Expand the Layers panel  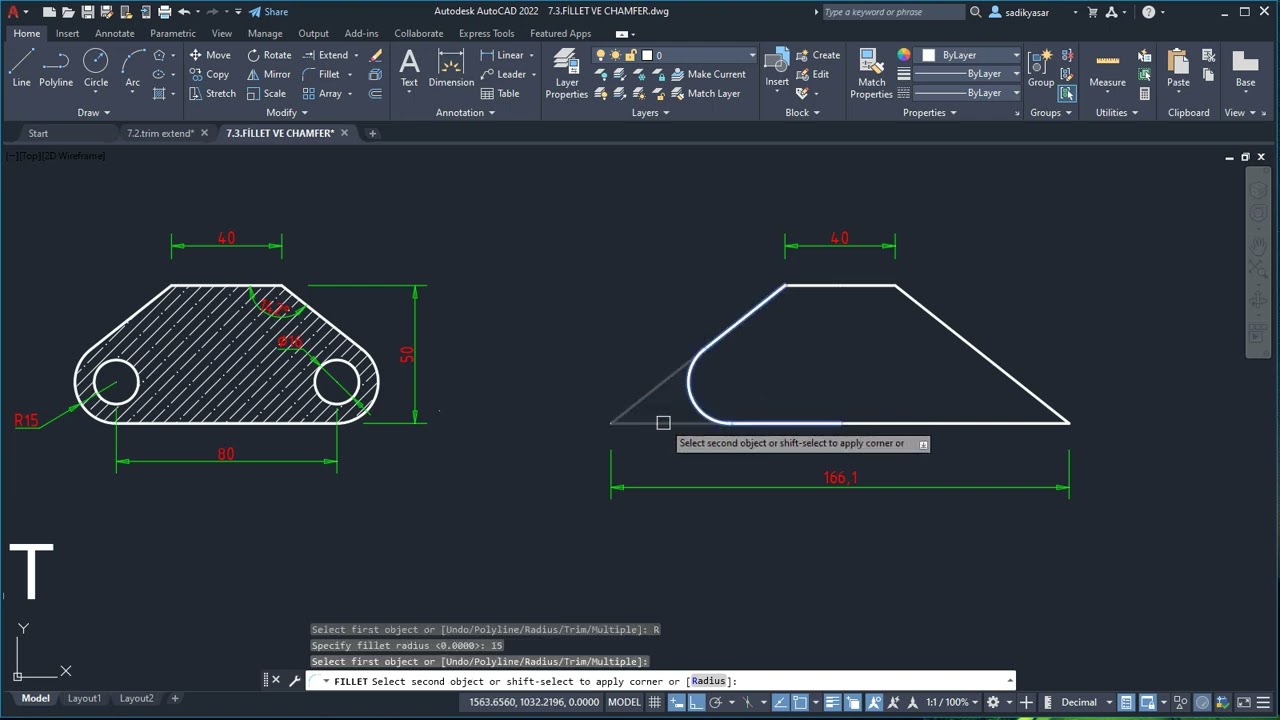[651, 112]
